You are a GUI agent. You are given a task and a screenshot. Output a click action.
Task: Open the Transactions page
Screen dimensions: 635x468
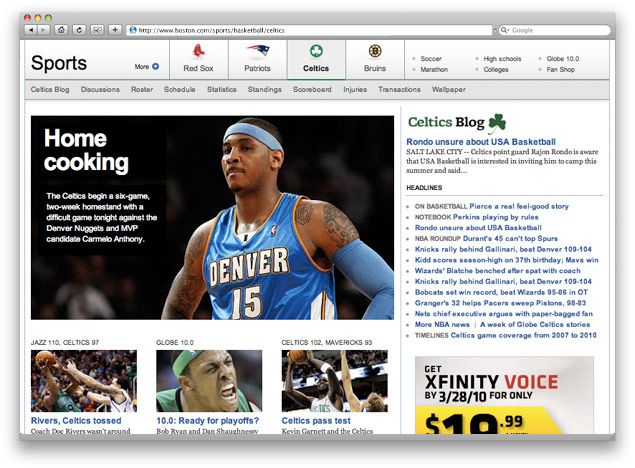[399, 89]
